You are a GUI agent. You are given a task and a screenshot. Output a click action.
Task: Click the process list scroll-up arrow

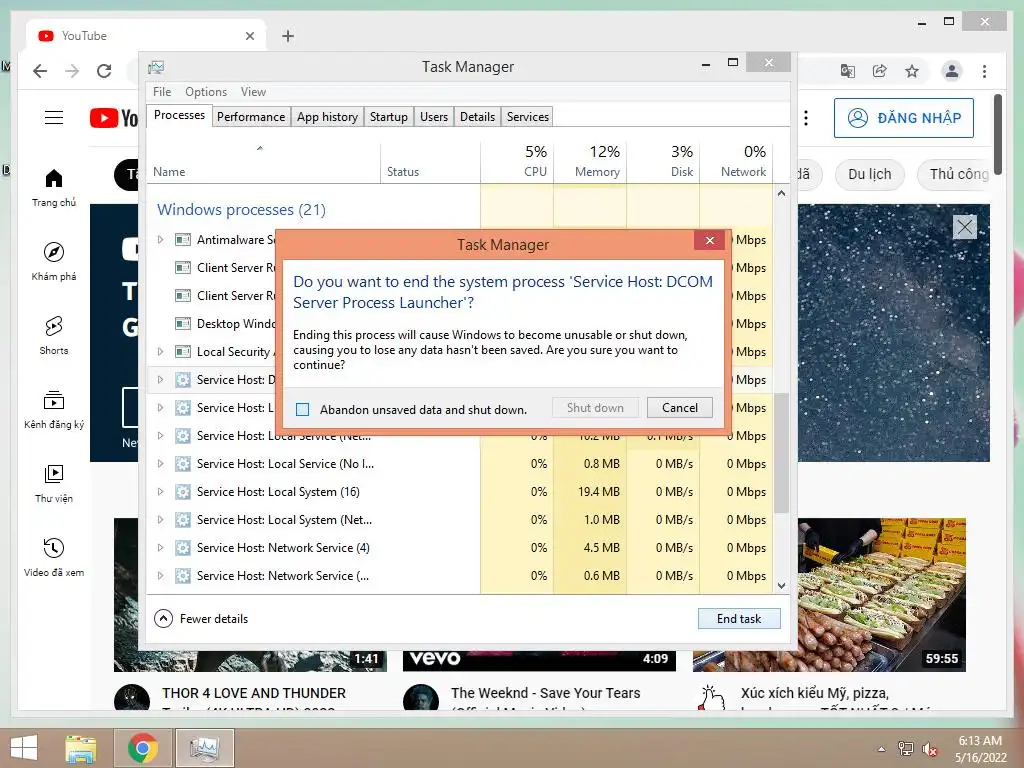pyautogui.click(x=781, y=193)
